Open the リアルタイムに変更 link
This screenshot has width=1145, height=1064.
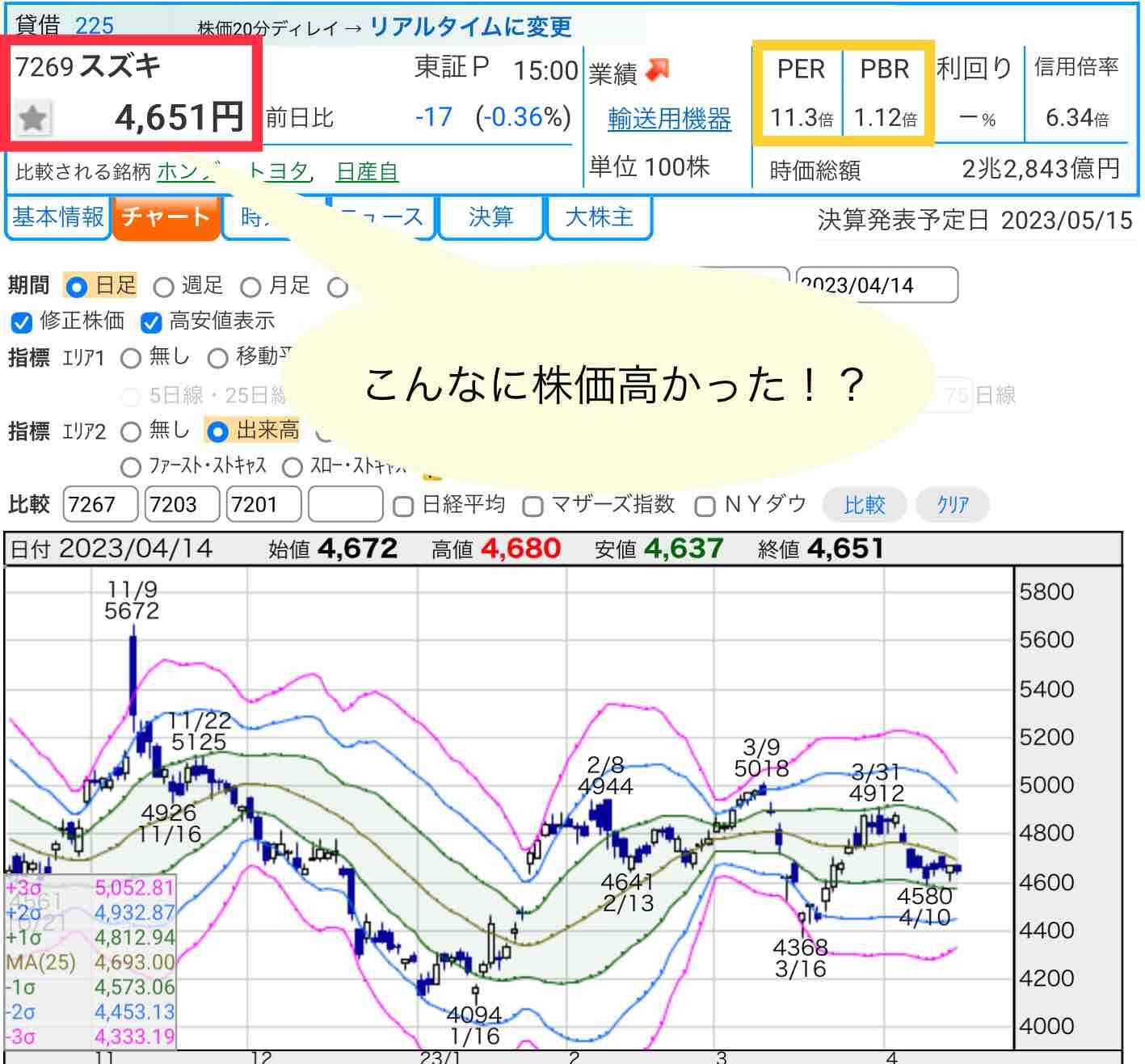(470, 27)
